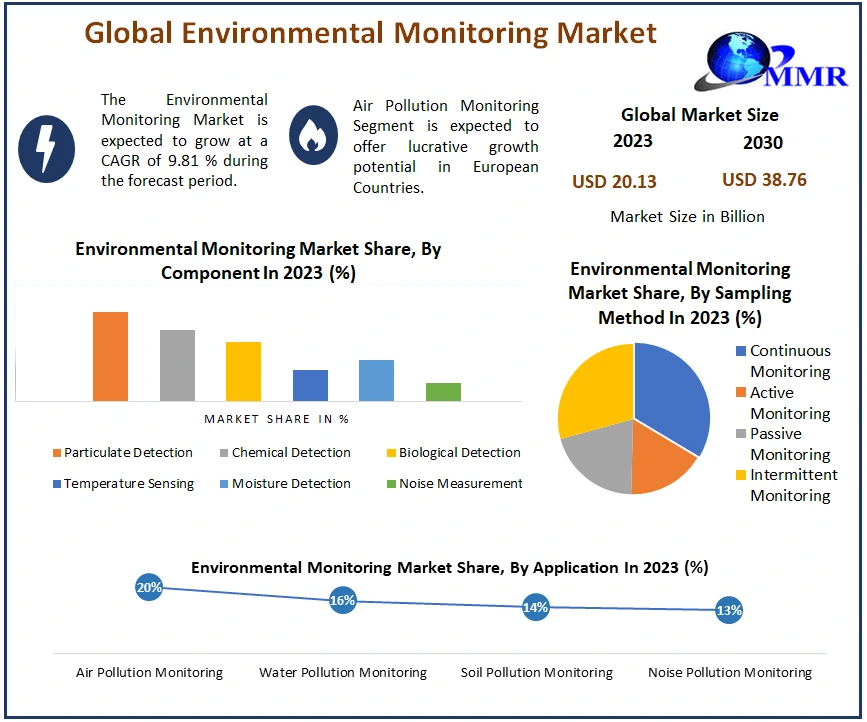The image size is (867, 722).
Task: Select the 13% Noise Pollution data marker
Action: 729,611
